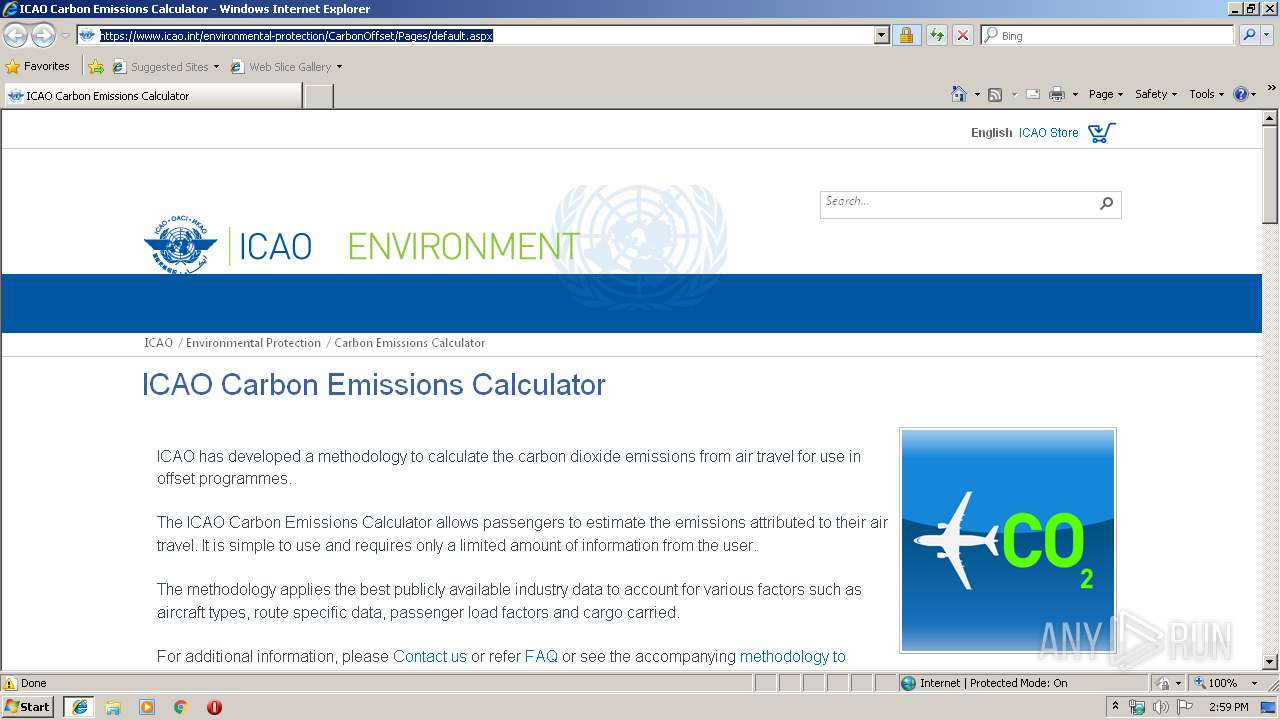Image resolution: width=1280 pixels, height=720 pixels.
Task: Open the methodology link
Action: click(793, 656)
